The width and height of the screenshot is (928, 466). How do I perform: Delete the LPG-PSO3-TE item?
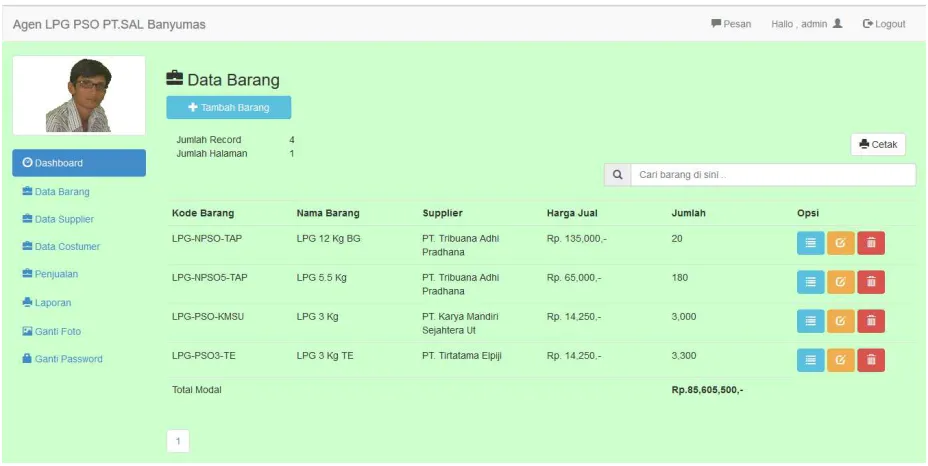click(871, 360)
